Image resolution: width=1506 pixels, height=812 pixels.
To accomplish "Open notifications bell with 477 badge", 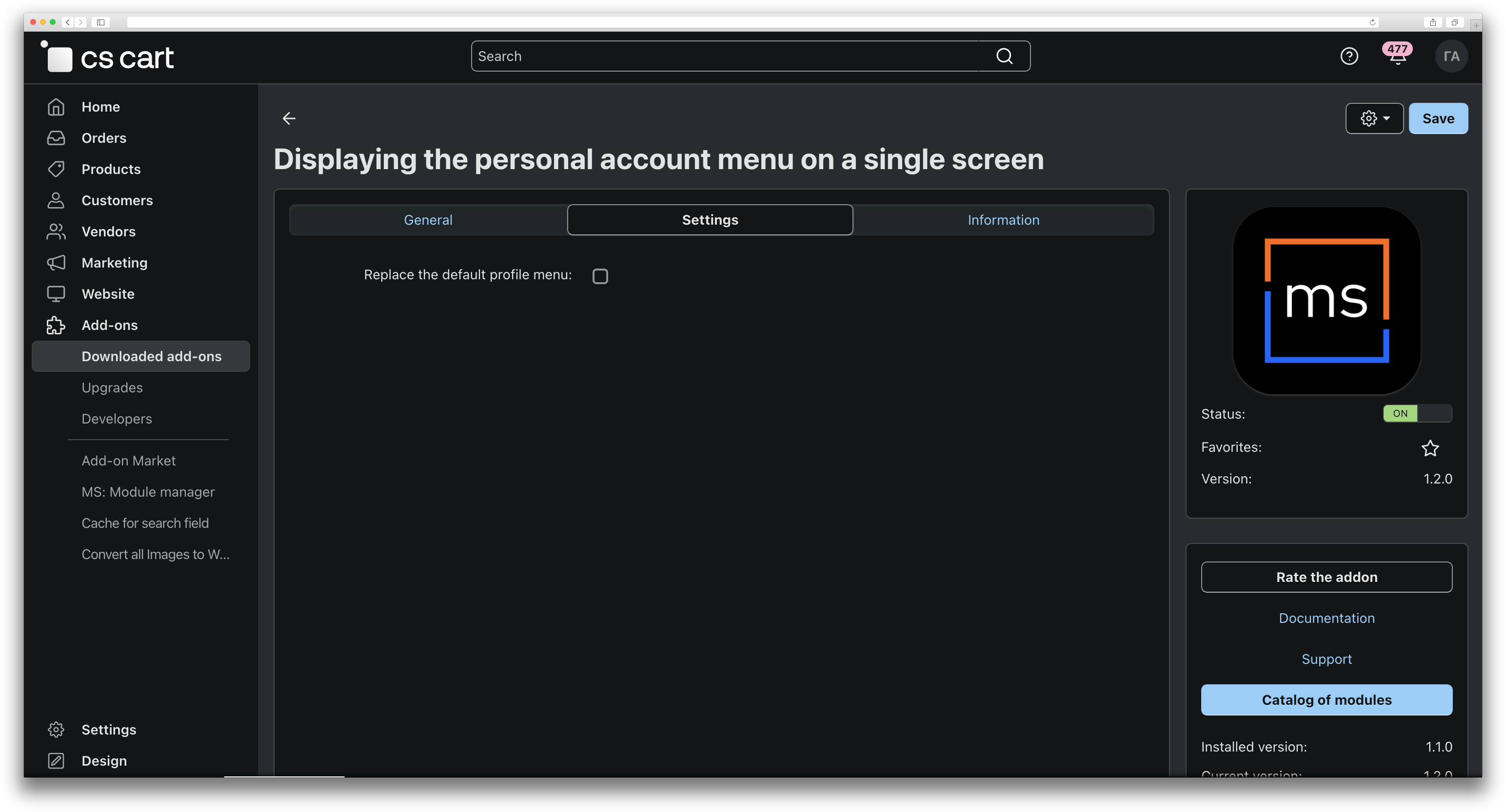I will (1397, 57).
